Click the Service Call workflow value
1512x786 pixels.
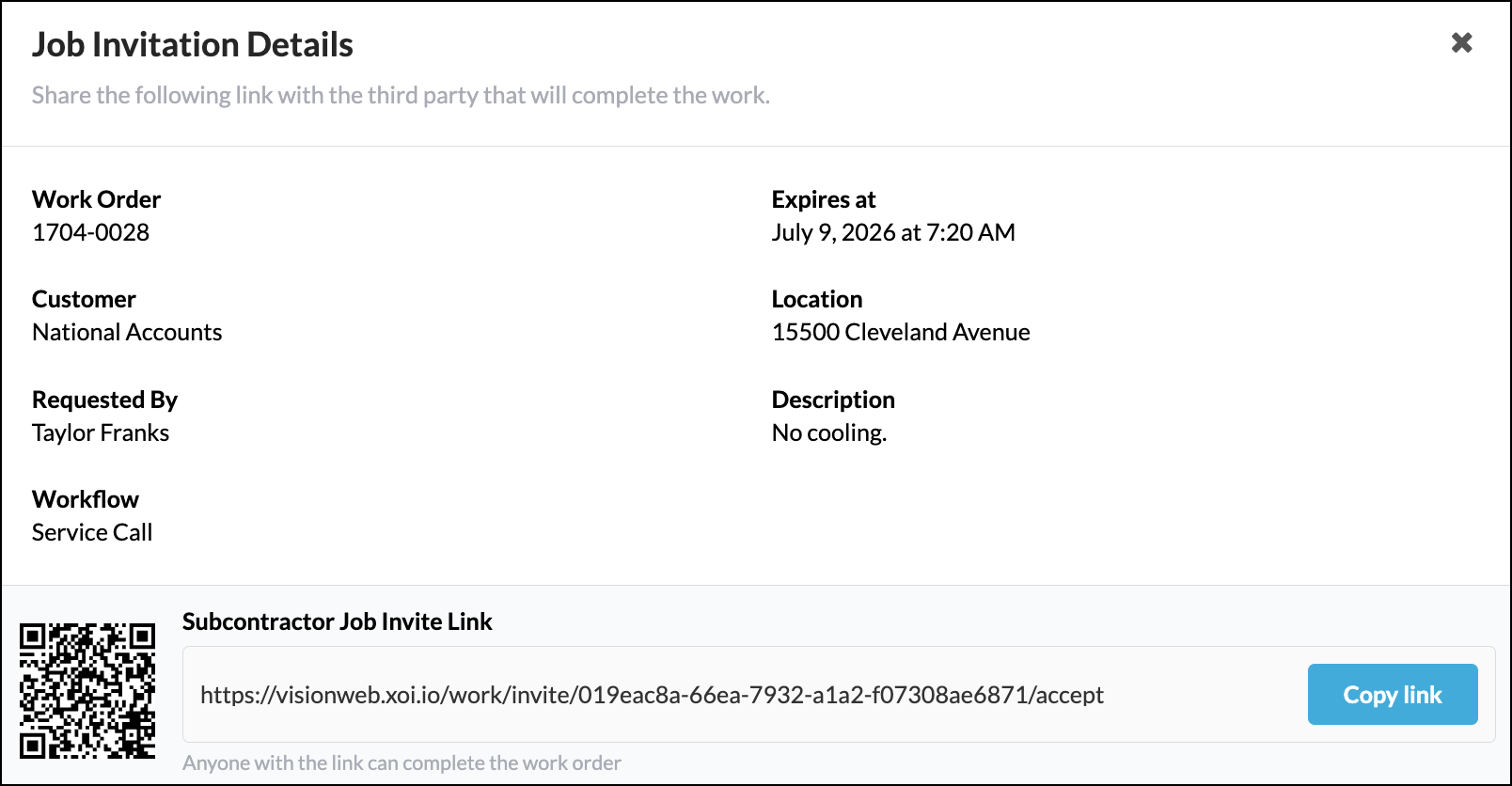(92, 532)
